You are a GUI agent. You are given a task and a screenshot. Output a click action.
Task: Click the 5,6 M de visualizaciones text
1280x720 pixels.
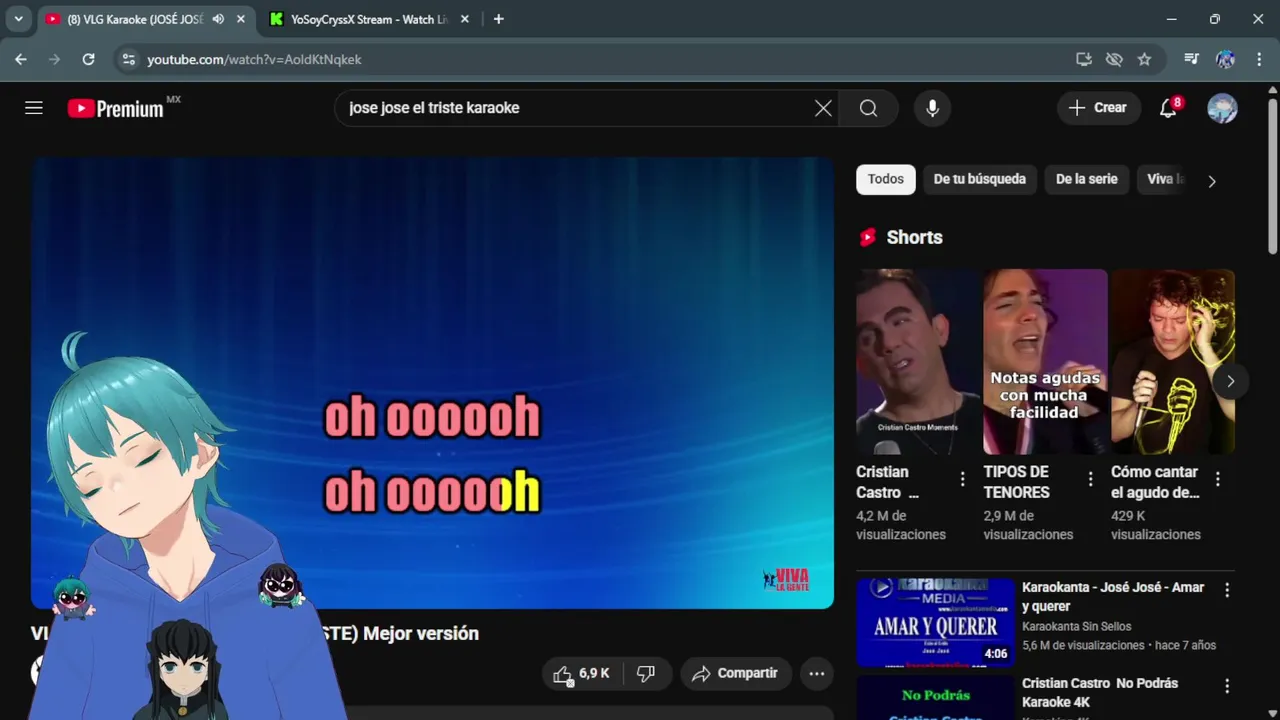point(1083,645)
